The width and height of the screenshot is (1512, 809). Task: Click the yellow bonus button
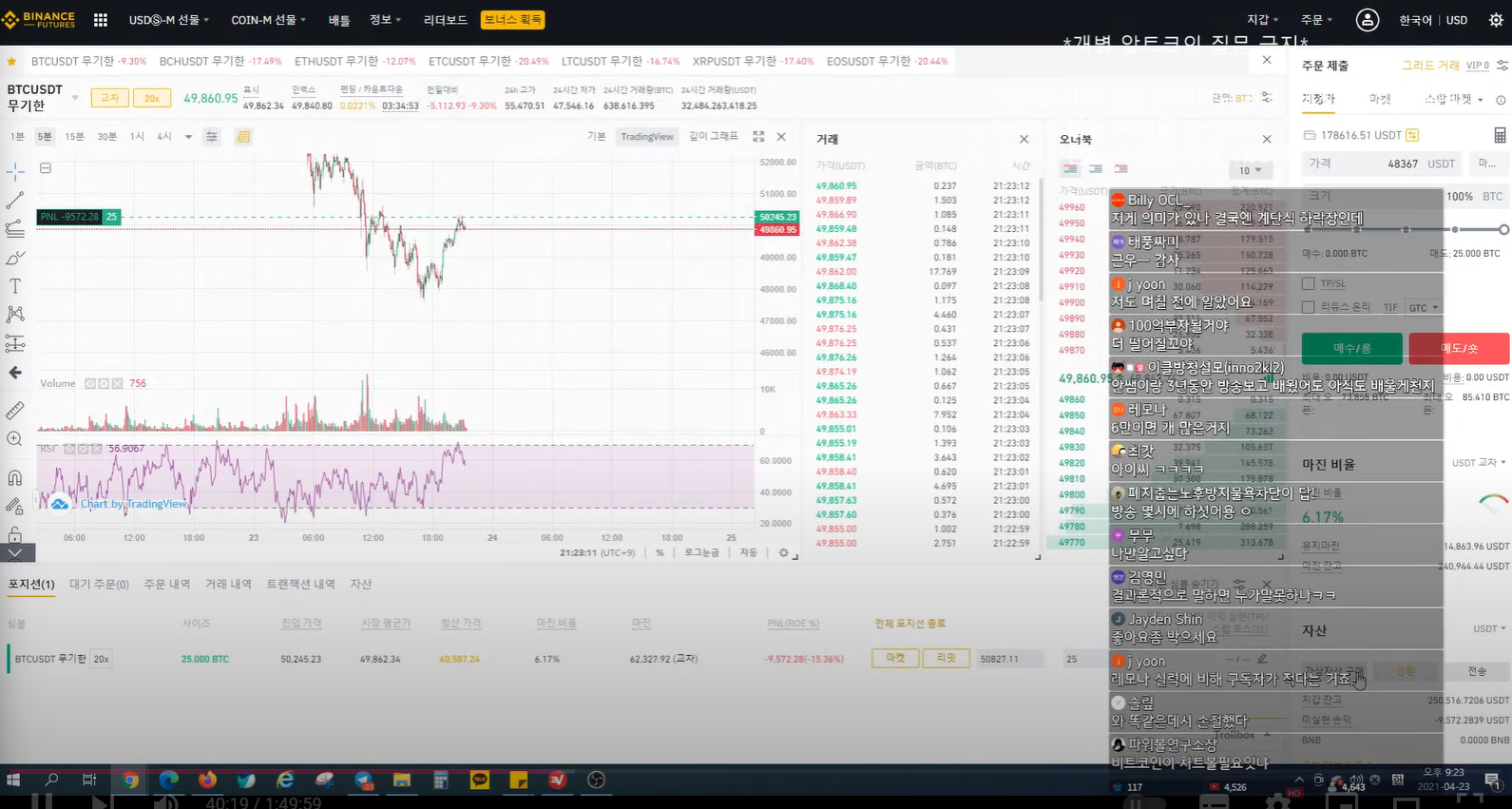[x=512, y=20]
